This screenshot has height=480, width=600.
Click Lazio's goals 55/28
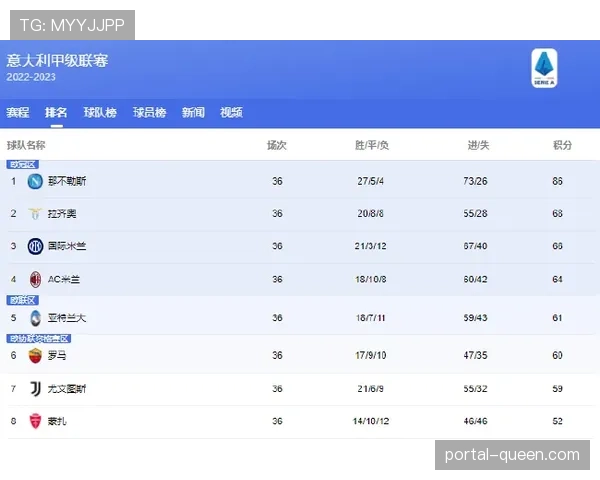475,214
